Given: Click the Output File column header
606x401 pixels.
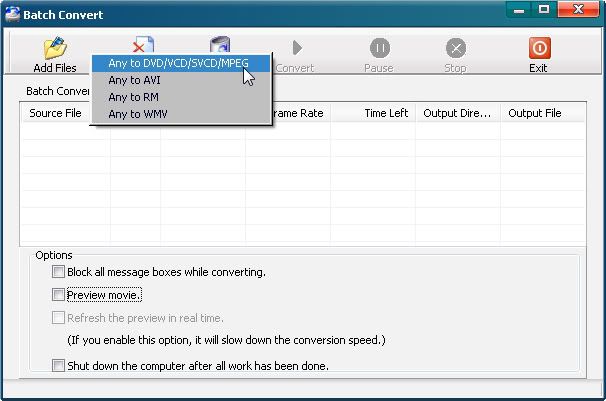Looking at the screenshot, I should point(534,113).
